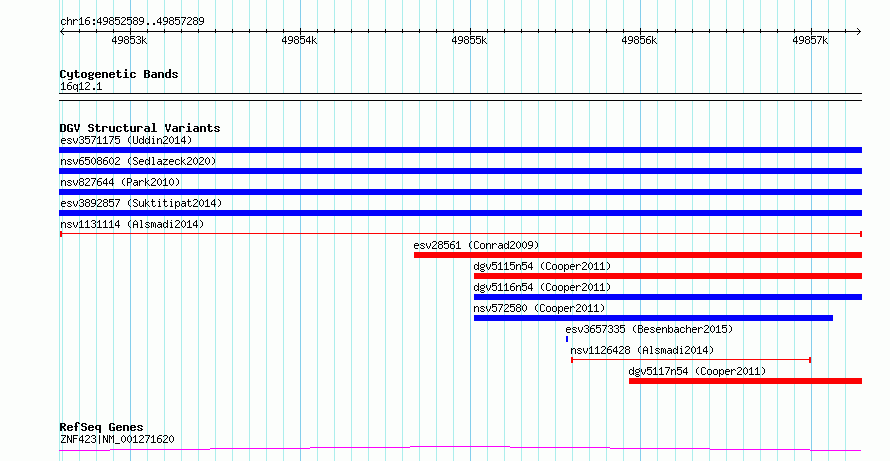Select the blue bar under esv3892857
This screenshot has height=461, width=890.
click(x=460, y=213)
